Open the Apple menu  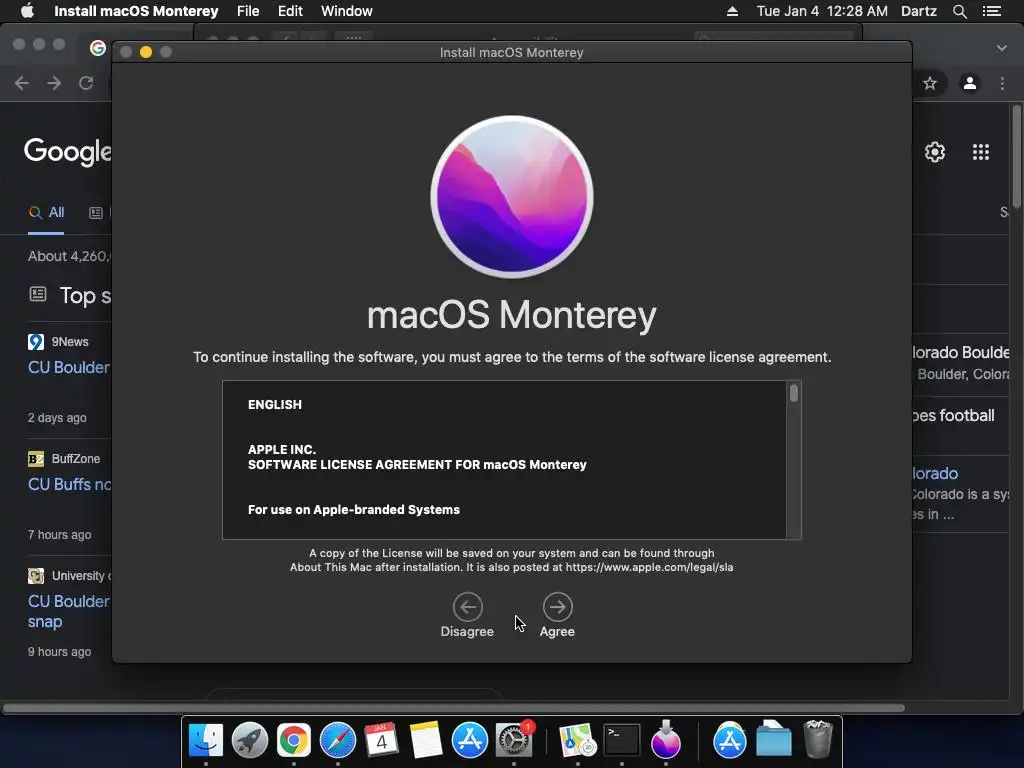(x=27, y=11)
